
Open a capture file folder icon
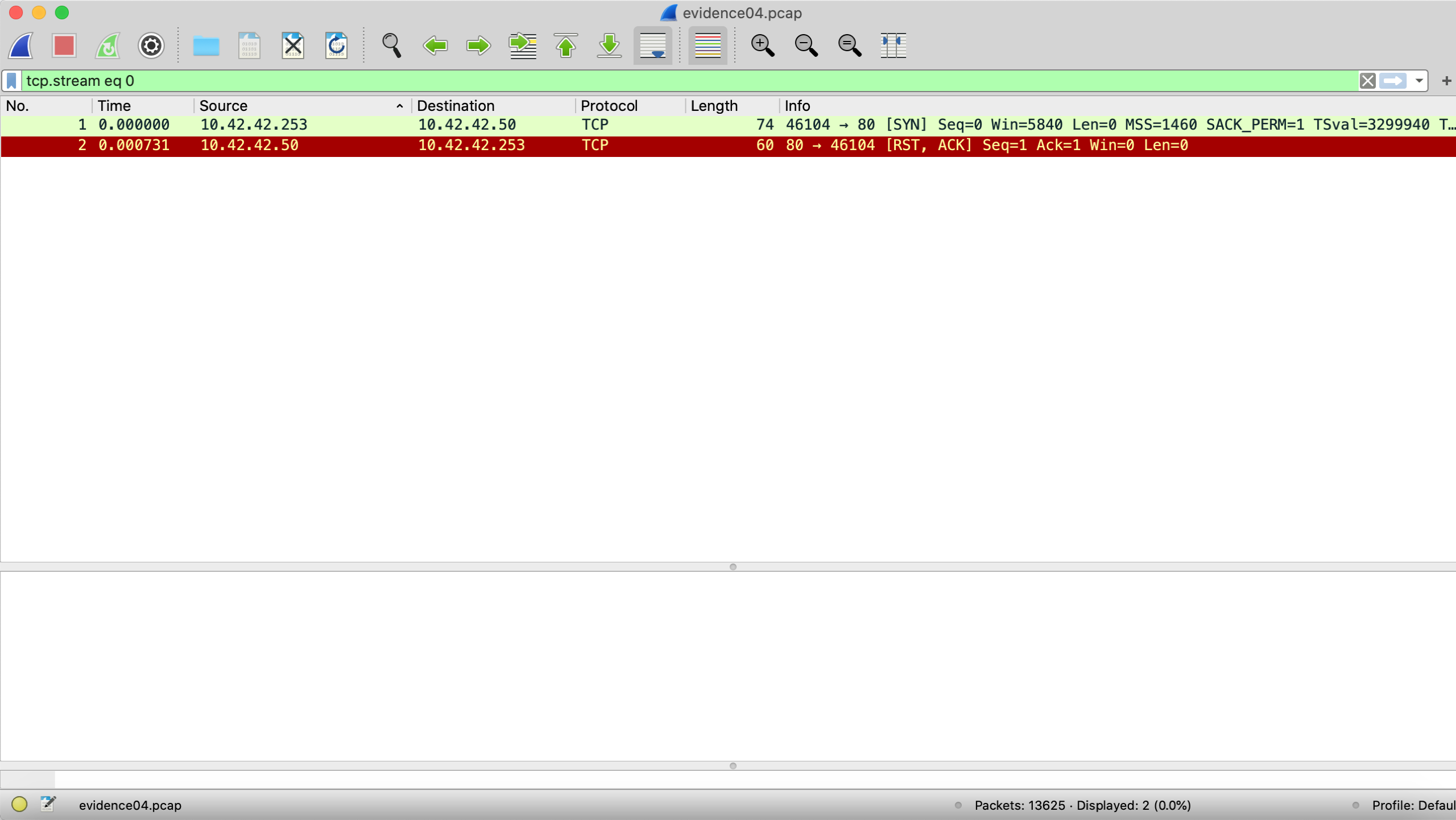coord(206,45)
